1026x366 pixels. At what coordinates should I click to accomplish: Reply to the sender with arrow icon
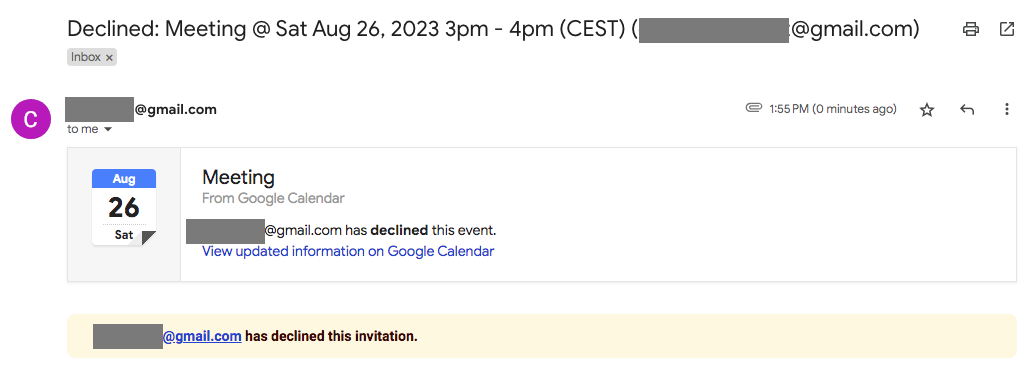[966, 110]
